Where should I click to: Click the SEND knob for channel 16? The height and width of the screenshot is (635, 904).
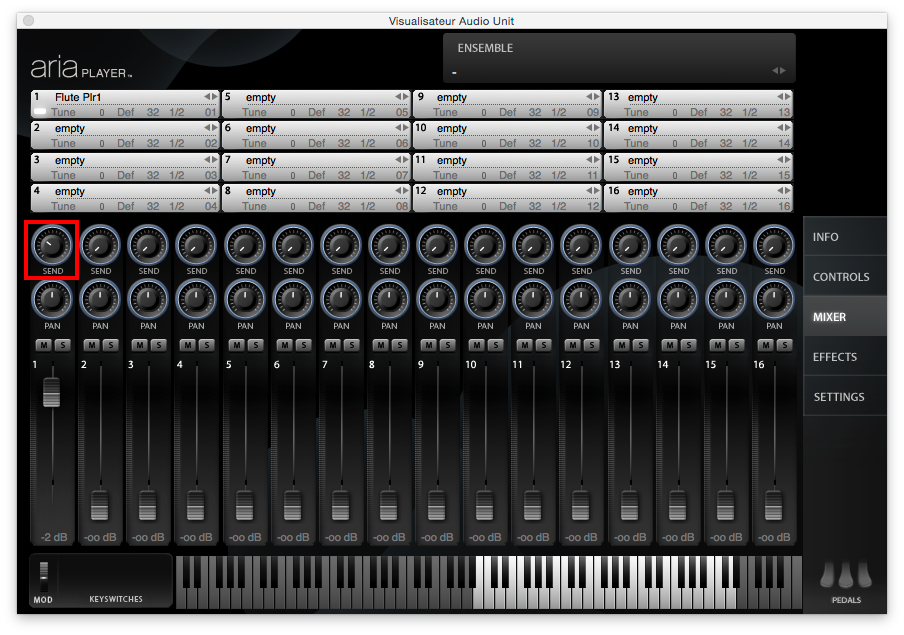pyautogui.click(x=774, y=243)
